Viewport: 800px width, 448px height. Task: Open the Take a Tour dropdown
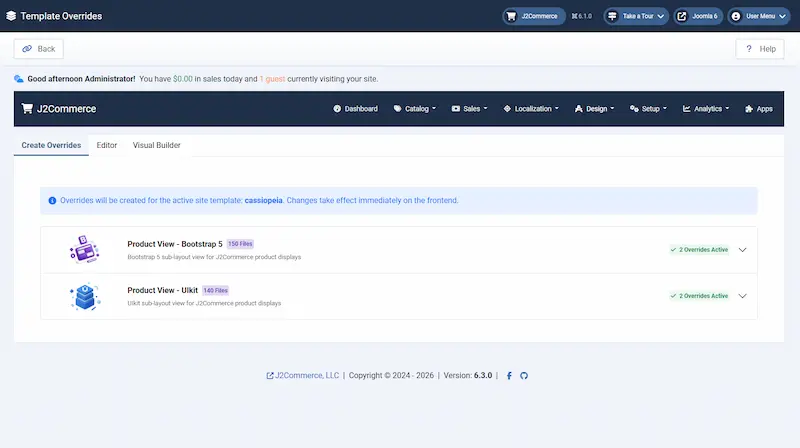point(636,16)
